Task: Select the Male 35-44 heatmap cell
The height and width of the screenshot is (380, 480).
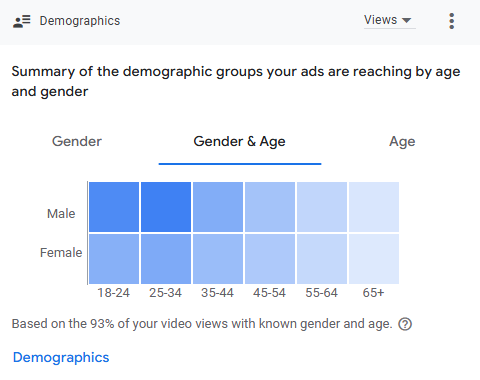Action: [x=218, y=207]
